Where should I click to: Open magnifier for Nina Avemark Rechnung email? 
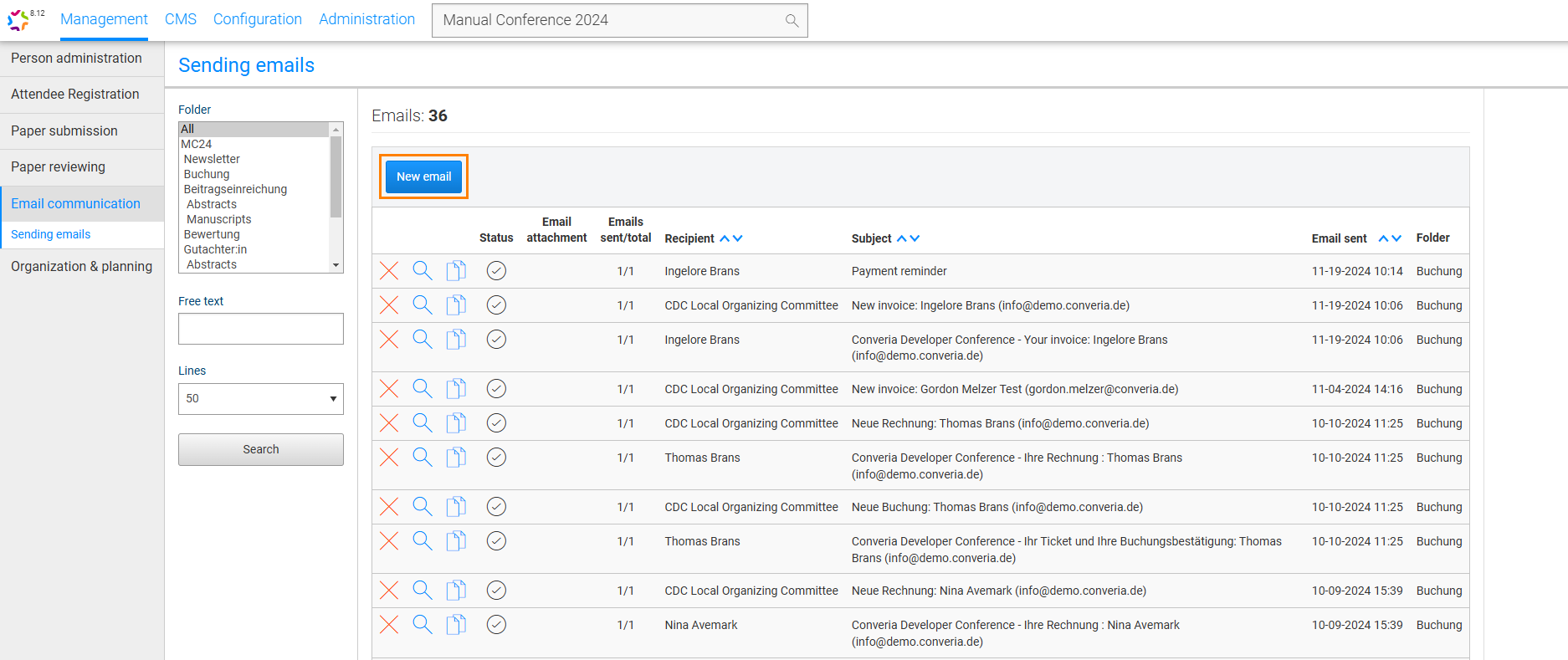(423, 625)
